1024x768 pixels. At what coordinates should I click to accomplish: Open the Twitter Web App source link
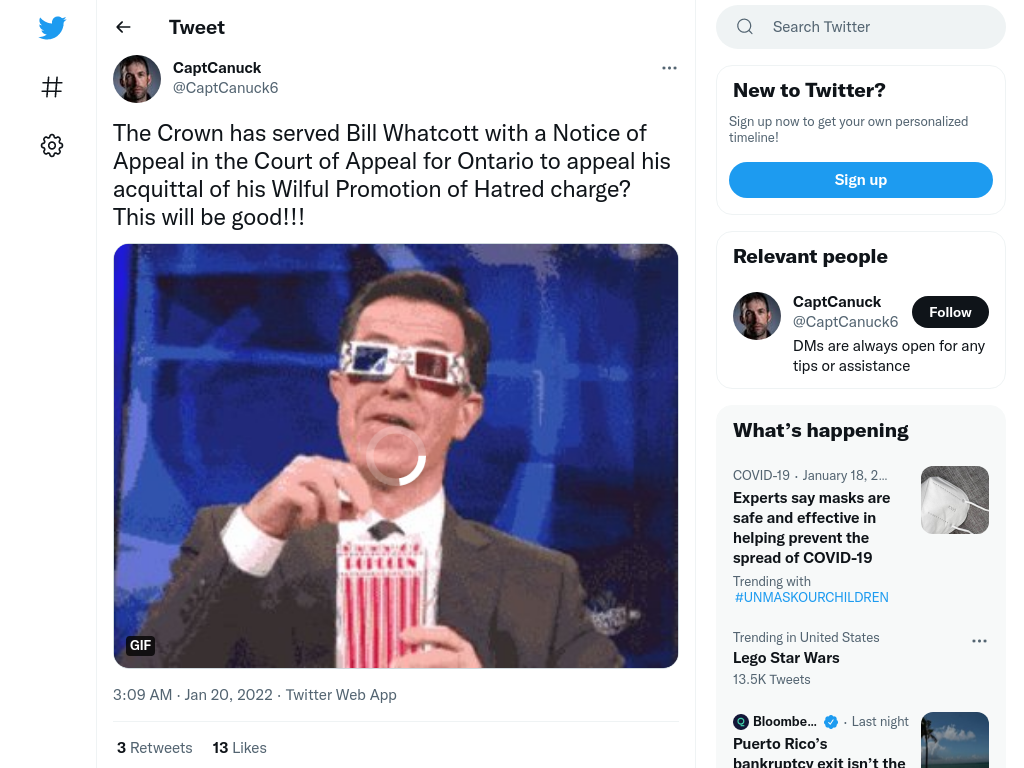click(x=341, y=695)
